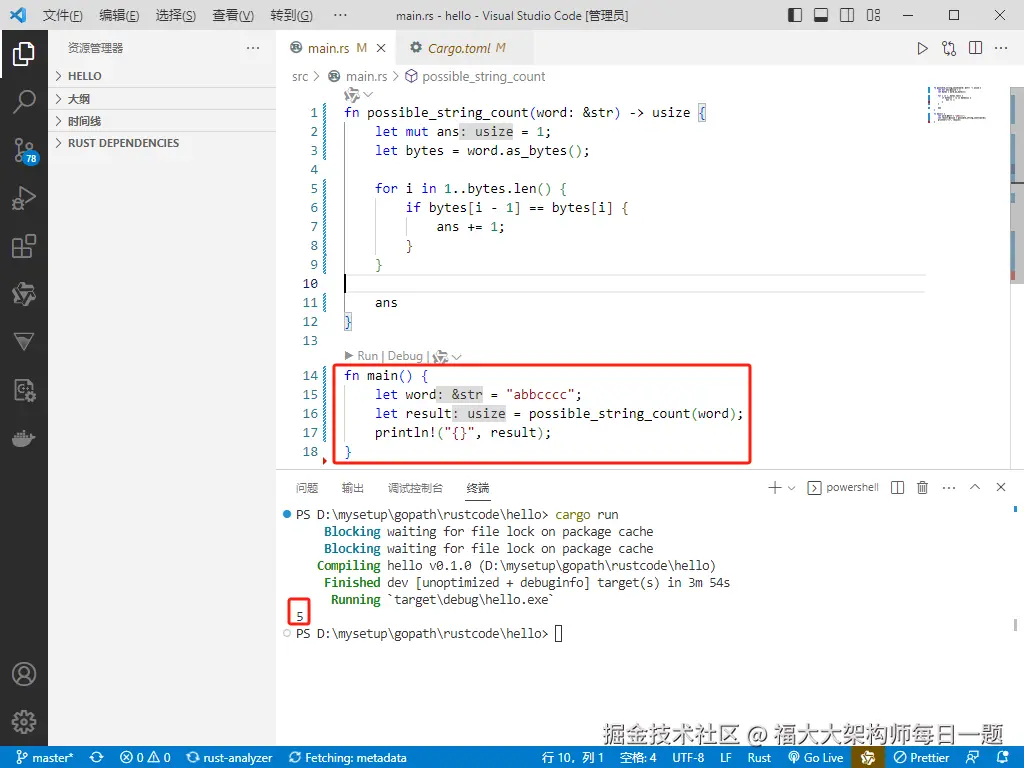1024x768 pixels.
Task: Create a new terminal with plus icon
Action: pos(775,488)
